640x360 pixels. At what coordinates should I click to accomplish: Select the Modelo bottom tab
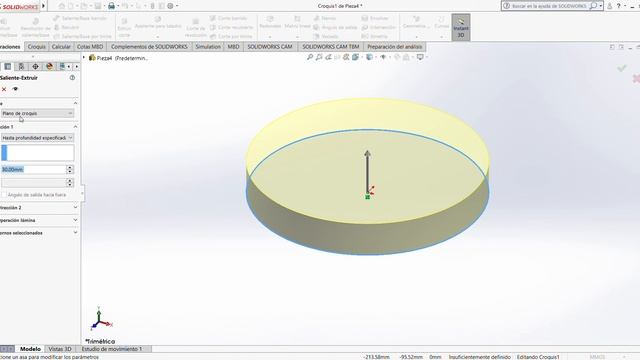coord(30,349)
